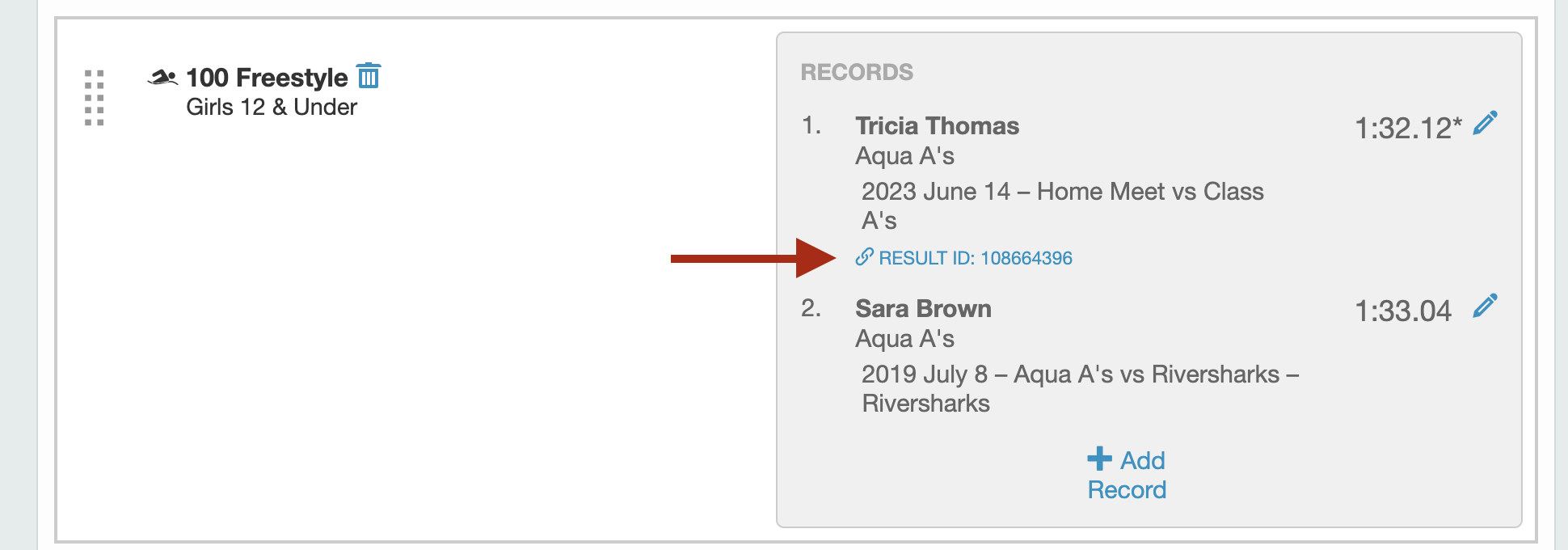Image resolution: width=1568 pixels, height=550 pixels.
Task: Click the plus icon above Add Record
Action: pos(1099,459)
